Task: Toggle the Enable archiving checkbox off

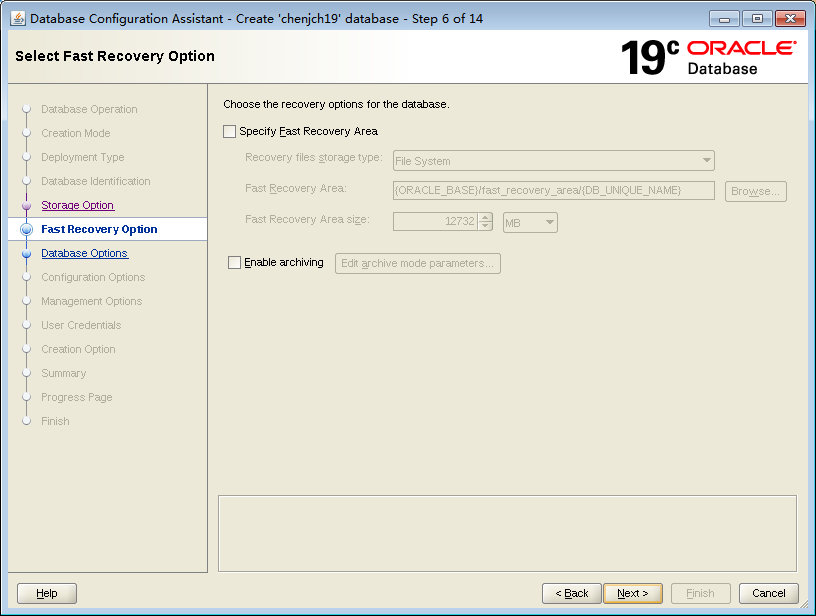Action: coord(234,263)
